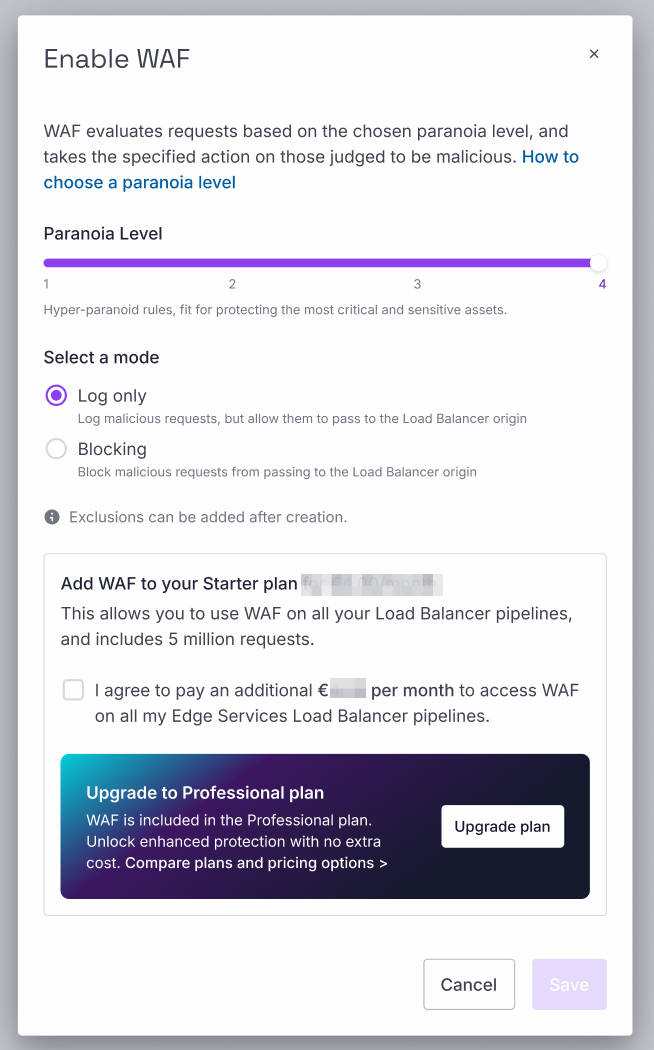Click the highlighted level 4 label
The width and height of the screenshot is (654, 1050).
tap(601, 284)
